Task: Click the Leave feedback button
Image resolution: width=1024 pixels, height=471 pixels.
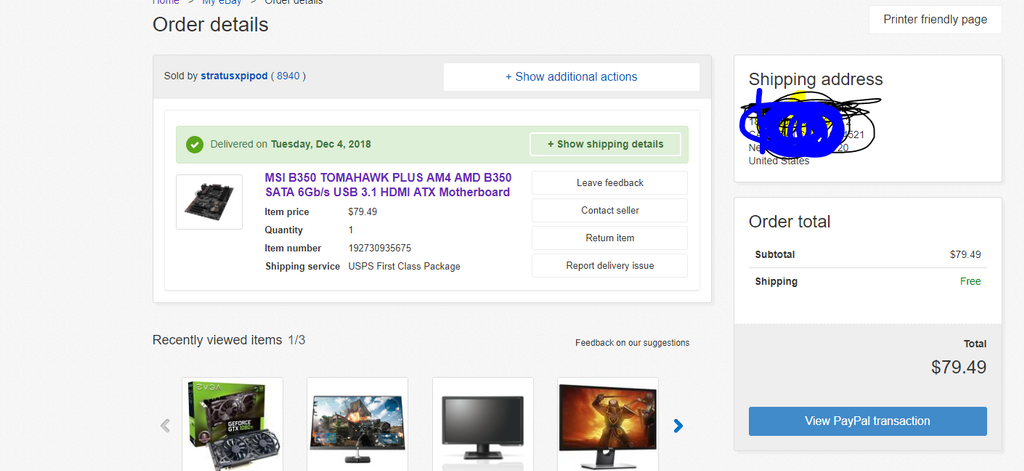Action: click(610, 183)
